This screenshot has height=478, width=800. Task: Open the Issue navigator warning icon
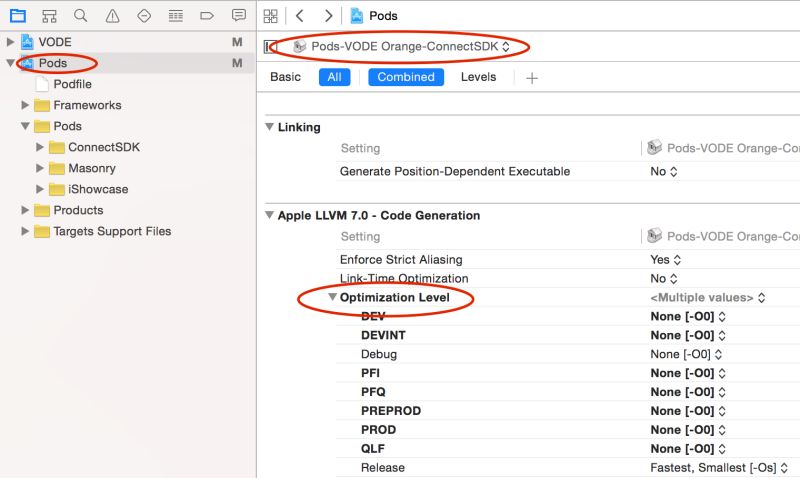coord(112,16)
